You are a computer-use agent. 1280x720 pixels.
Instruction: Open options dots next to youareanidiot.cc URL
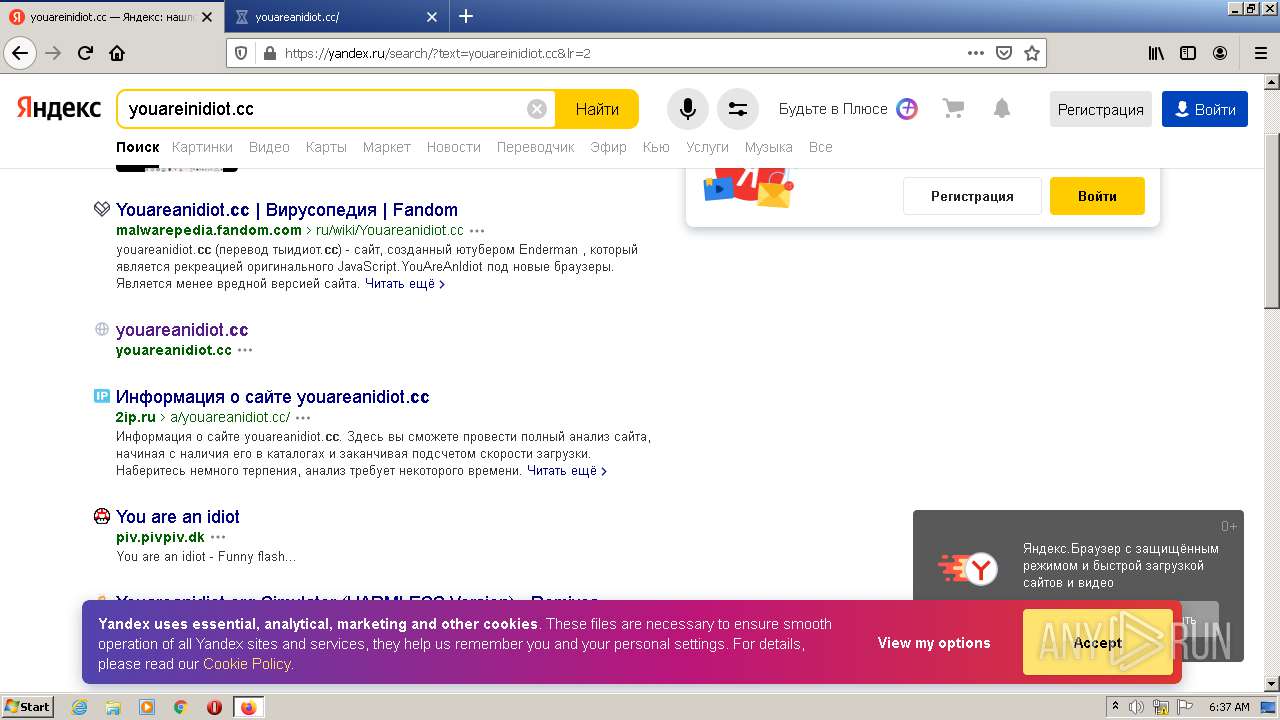tap(245, 351)
